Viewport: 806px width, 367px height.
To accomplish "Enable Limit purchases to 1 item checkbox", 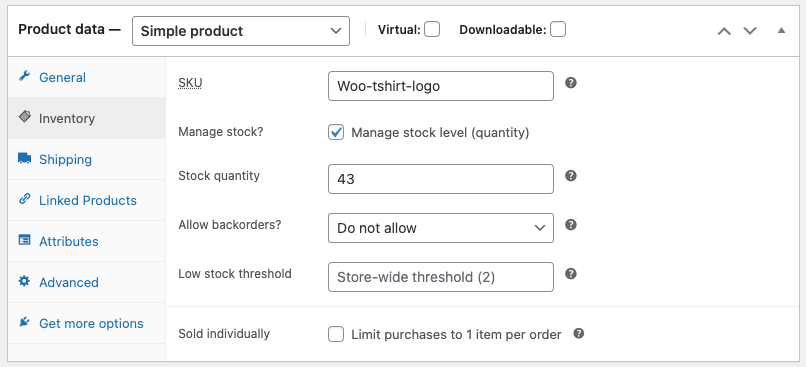I will click(336, 335).
